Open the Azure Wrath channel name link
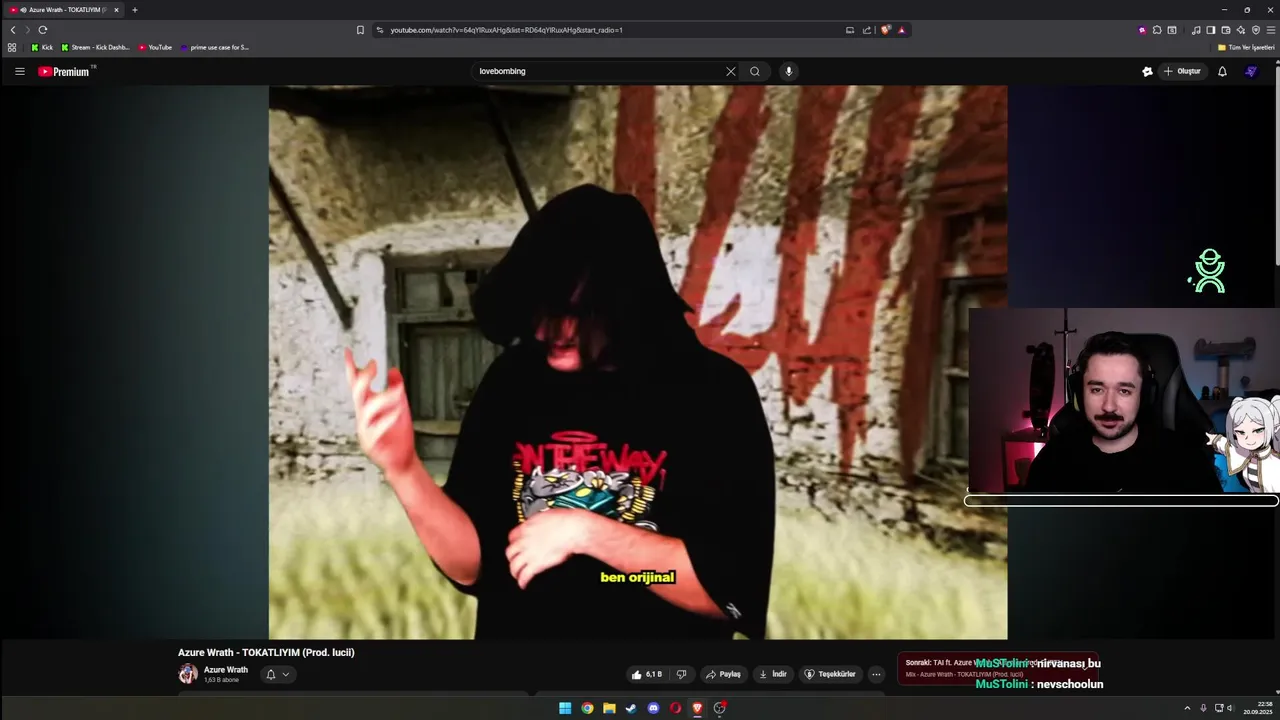This screenshot has width=1280, height=720. point(226,670)
